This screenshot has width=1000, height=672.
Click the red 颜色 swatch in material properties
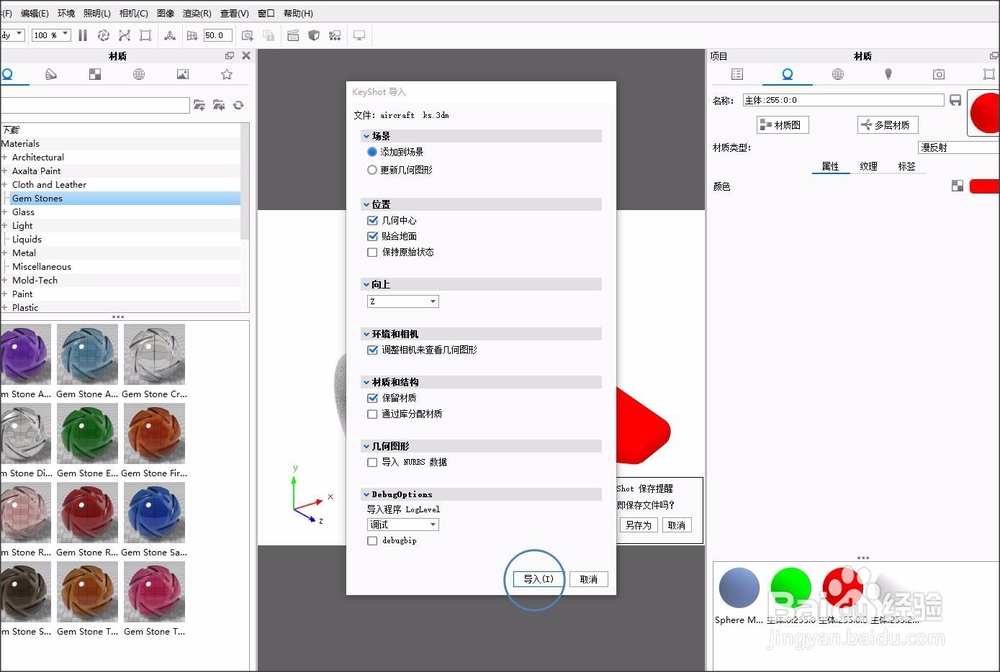pyautogui.click(x=984, y=186)
